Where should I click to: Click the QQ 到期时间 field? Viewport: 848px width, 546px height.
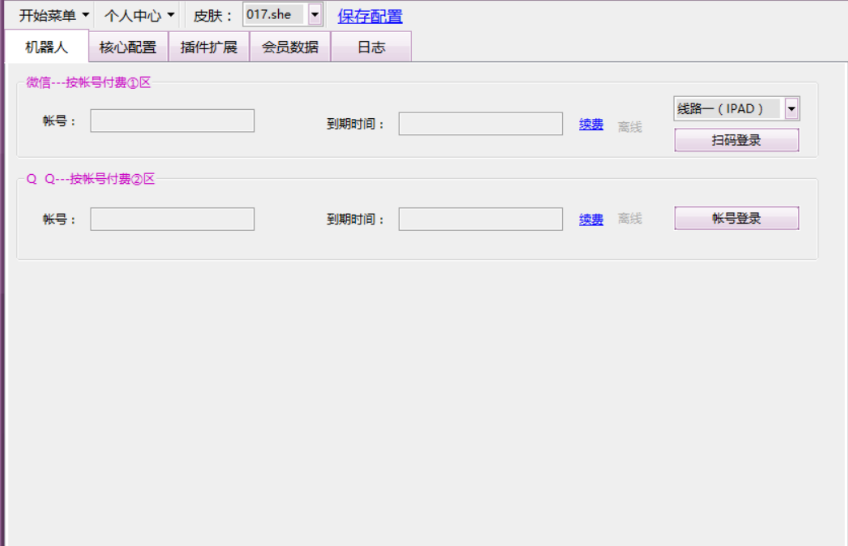click(480, 219)
